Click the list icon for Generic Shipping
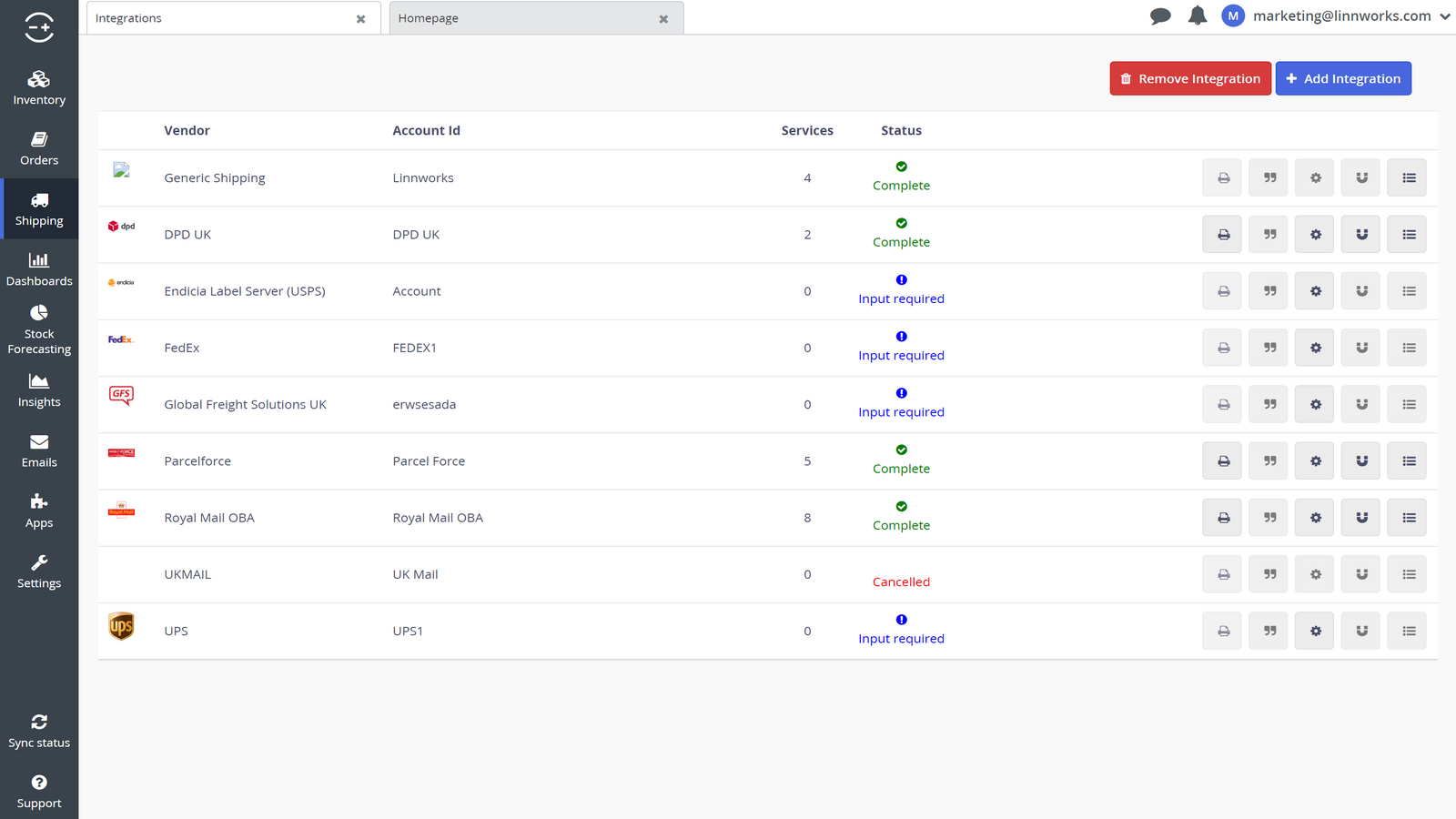1456x819 pixels. coord(1408,177)
